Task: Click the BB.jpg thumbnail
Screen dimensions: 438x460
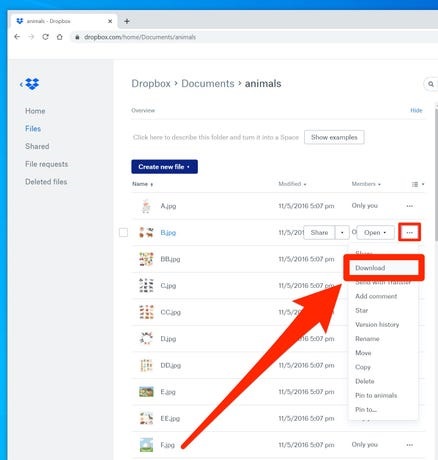Action: pos(146,259)
